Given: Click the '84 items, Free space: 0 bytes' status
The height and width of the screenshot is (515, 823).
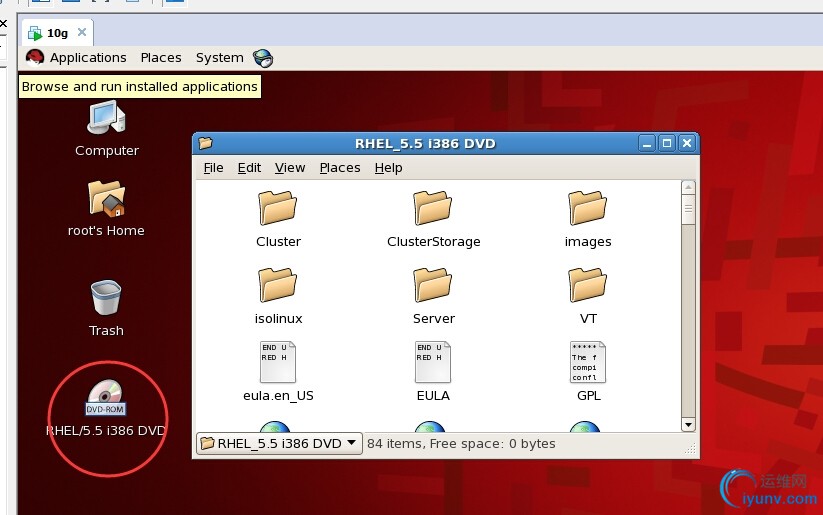Looking at the screenshot, I should pos(461,444).
